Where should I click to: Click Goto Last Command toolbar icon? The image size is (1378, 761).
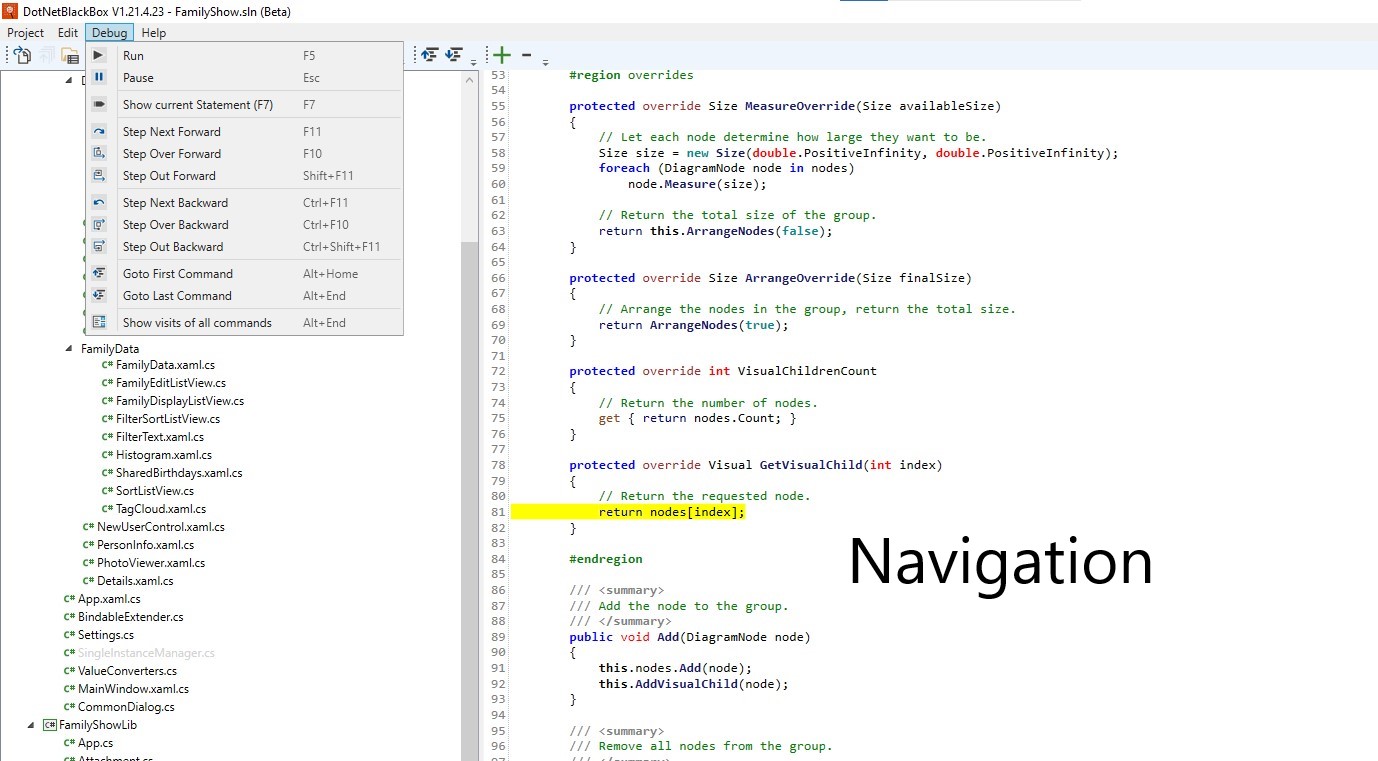[x=454, y=55]
